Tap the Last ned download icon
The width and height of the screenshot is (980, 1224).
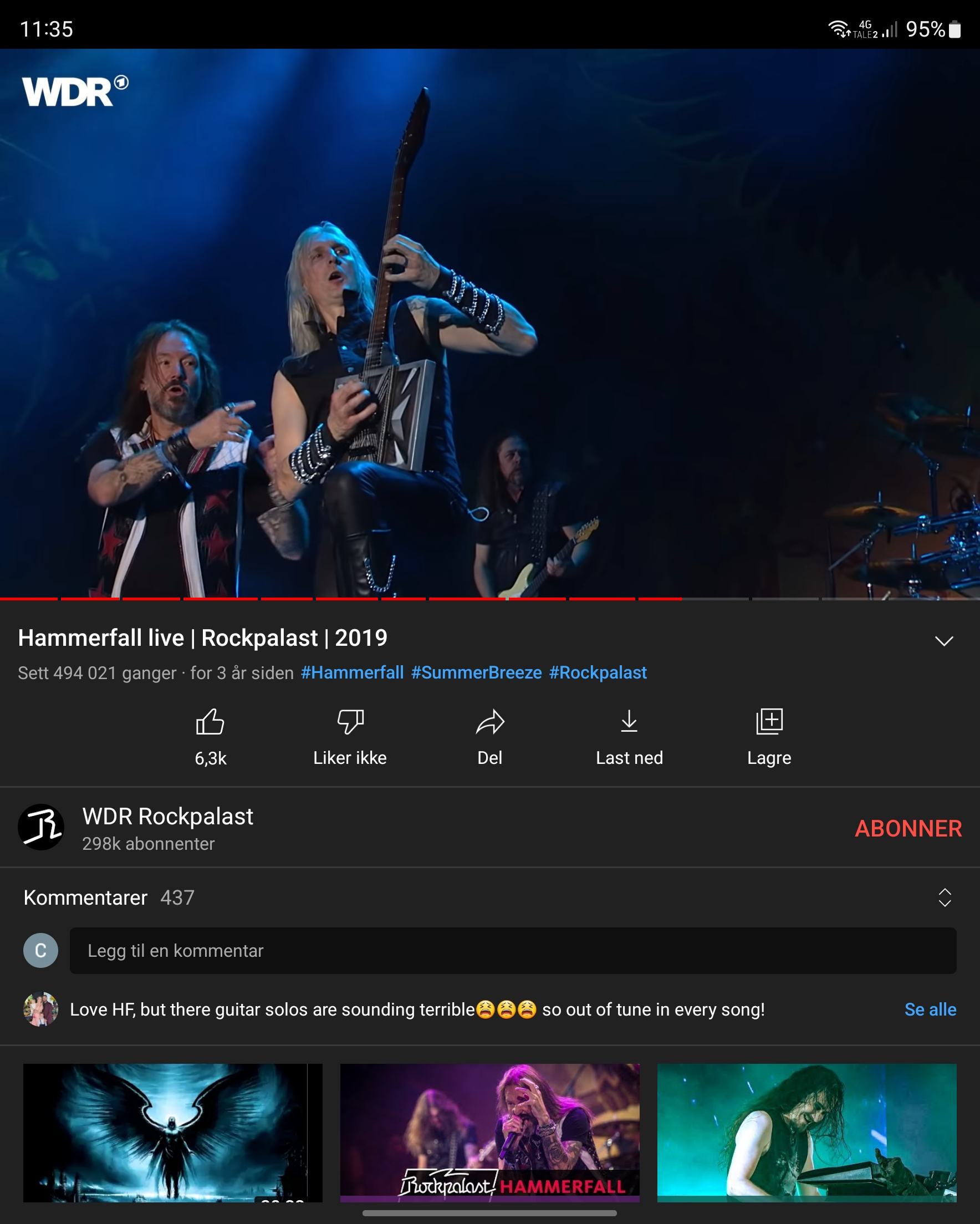click(x=629, y=721)
